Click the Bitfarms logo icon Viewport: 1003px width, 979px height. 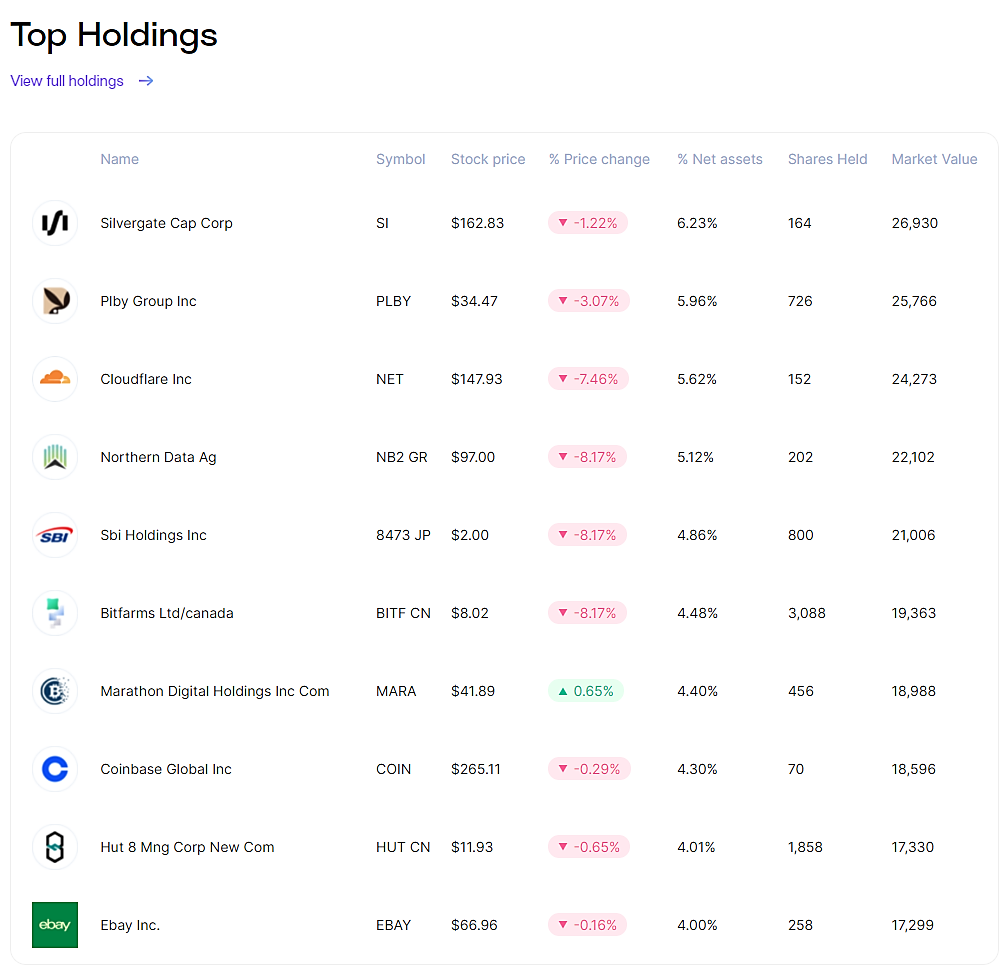click(55, 613)
